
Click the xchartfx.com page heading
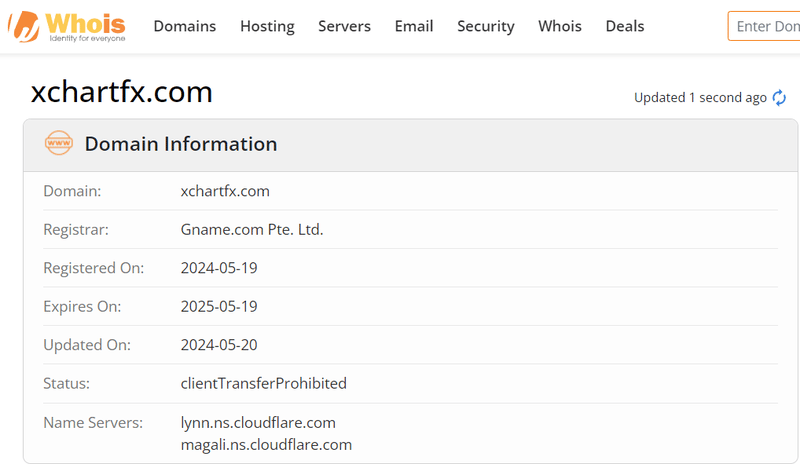[x=121, y=92]
